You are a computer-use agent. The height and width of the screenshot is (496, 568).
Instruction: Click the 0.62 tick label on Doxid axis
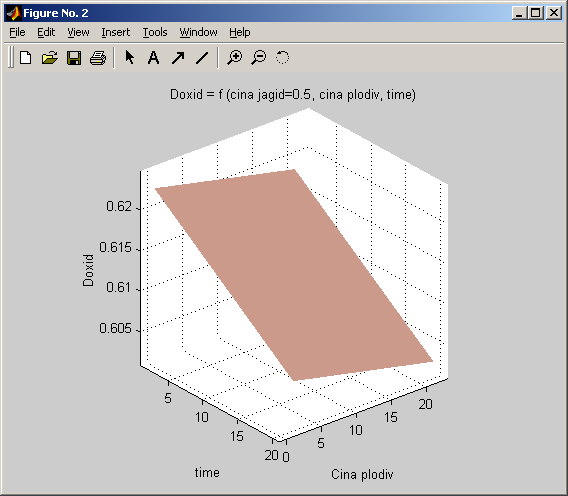[118, 207]
